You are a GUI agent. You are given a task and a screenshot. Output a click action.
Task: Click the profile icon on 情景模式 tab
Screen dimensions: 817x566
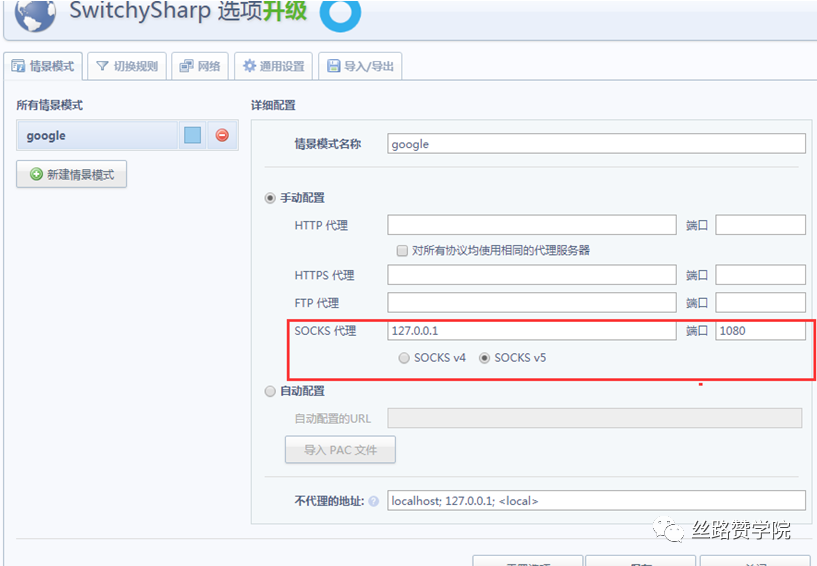pos(18,66)
